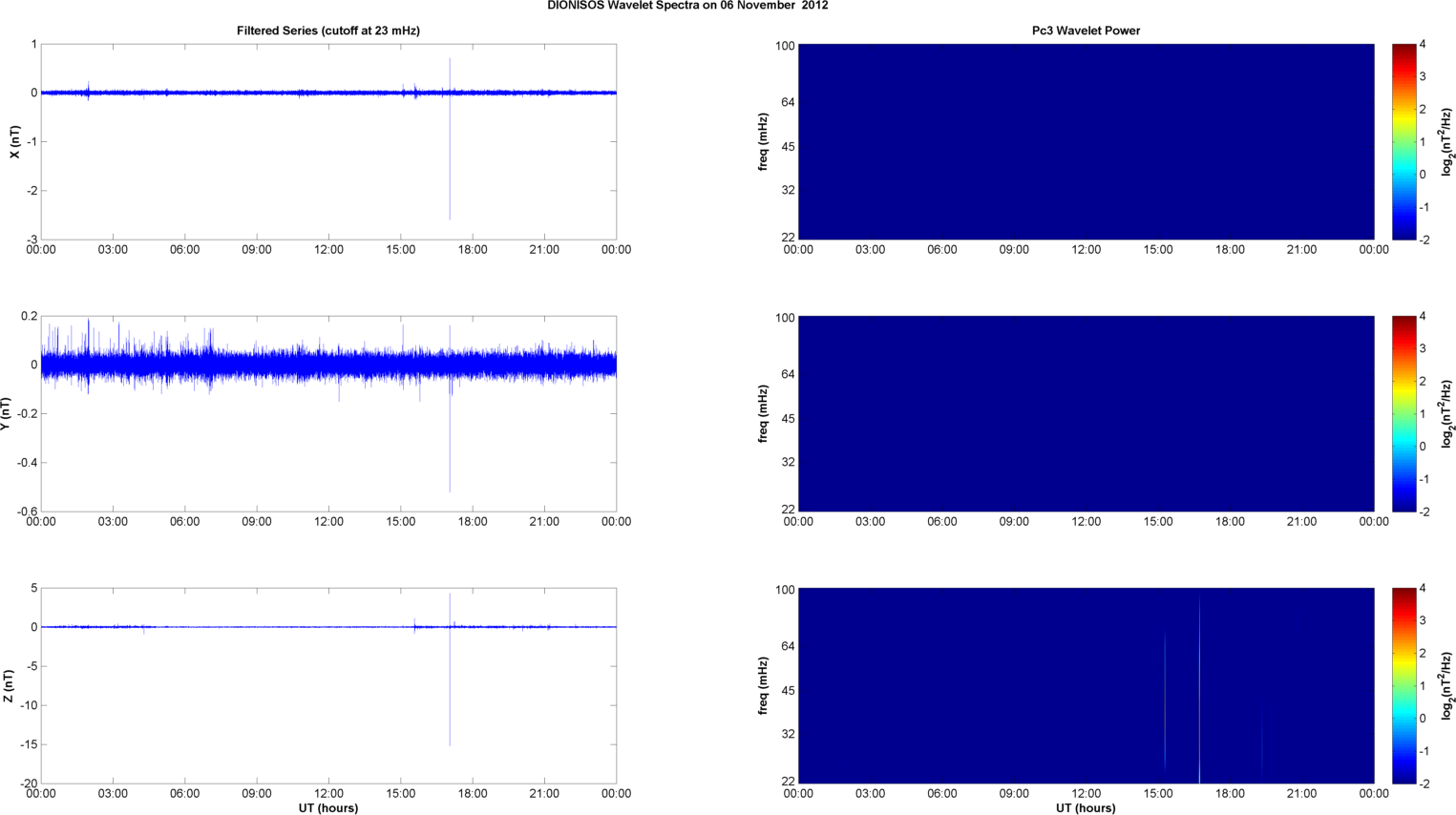Click '03:00' tick under Y series plot

coord(113,522)
